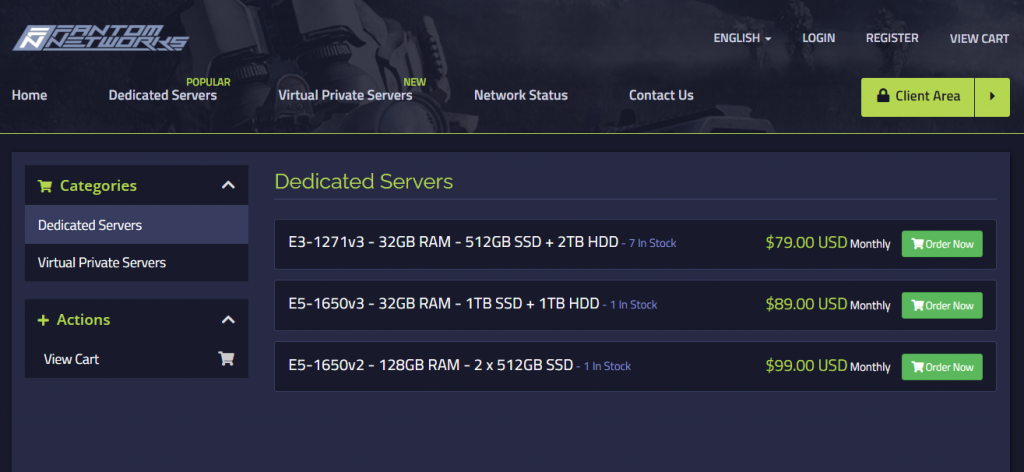Order the E5-1650v3 server now
The image size is (1024, 472).
point(942,306)
